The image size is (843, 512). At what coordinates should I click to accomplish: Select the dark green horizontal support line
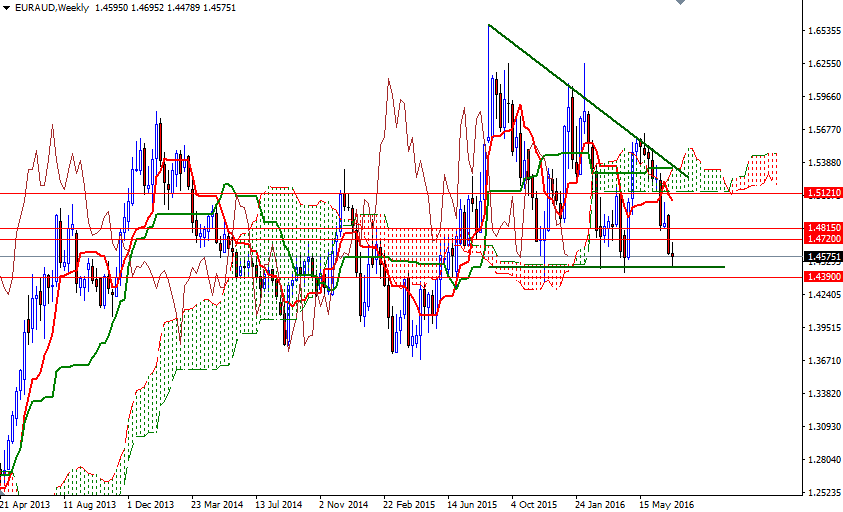[x=606, y=267]
